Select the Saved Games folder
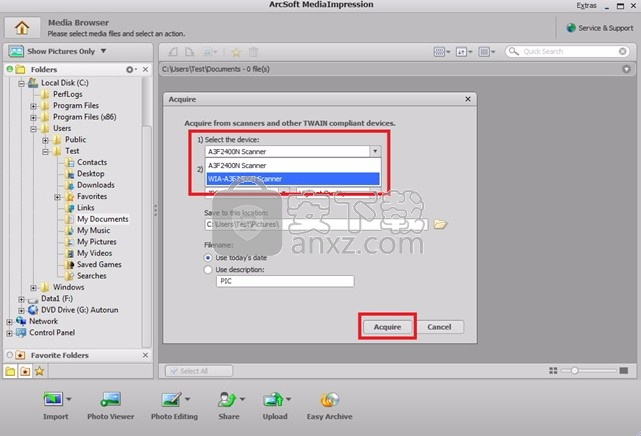The width and height of the screenshot is (641, 436). pos(99,264)
